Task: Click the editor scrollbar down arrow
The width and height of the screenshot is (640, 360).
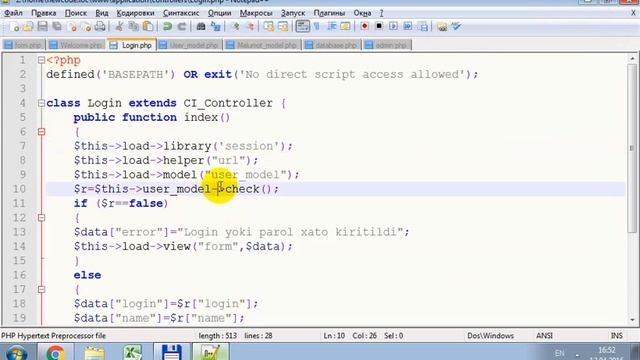Action: tap(632, 320)
